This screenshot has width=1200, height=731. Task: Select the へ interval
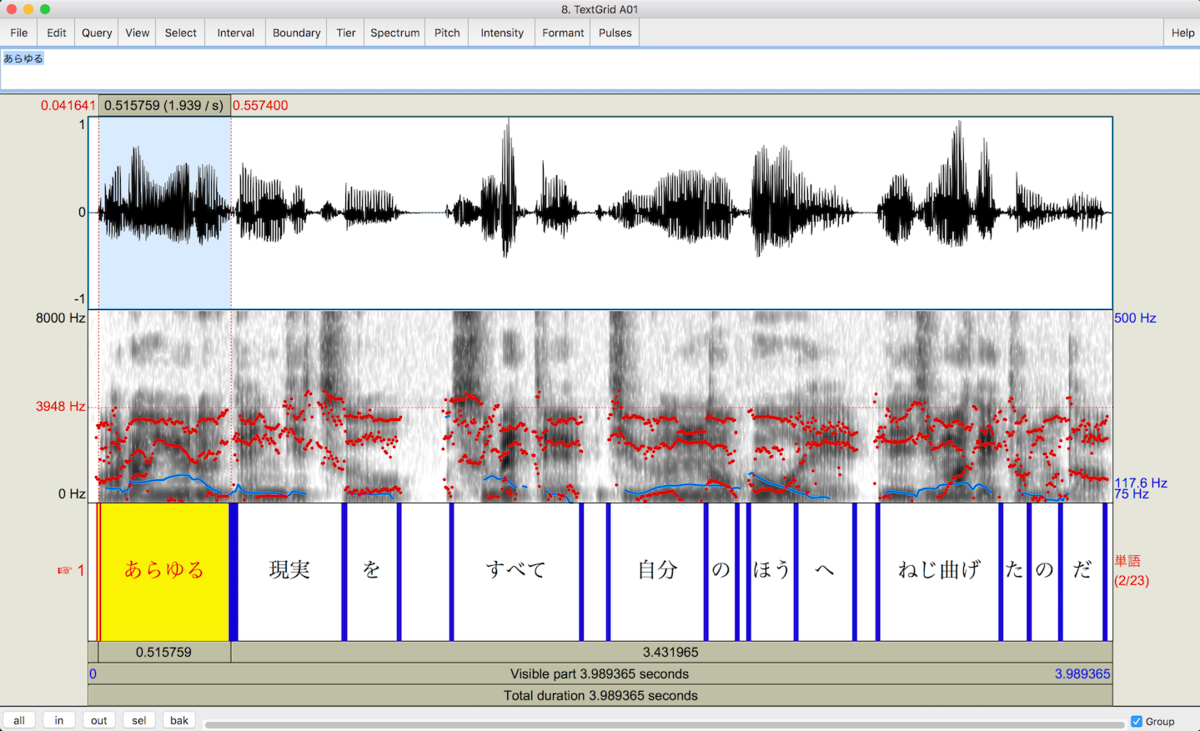[825, 571]
